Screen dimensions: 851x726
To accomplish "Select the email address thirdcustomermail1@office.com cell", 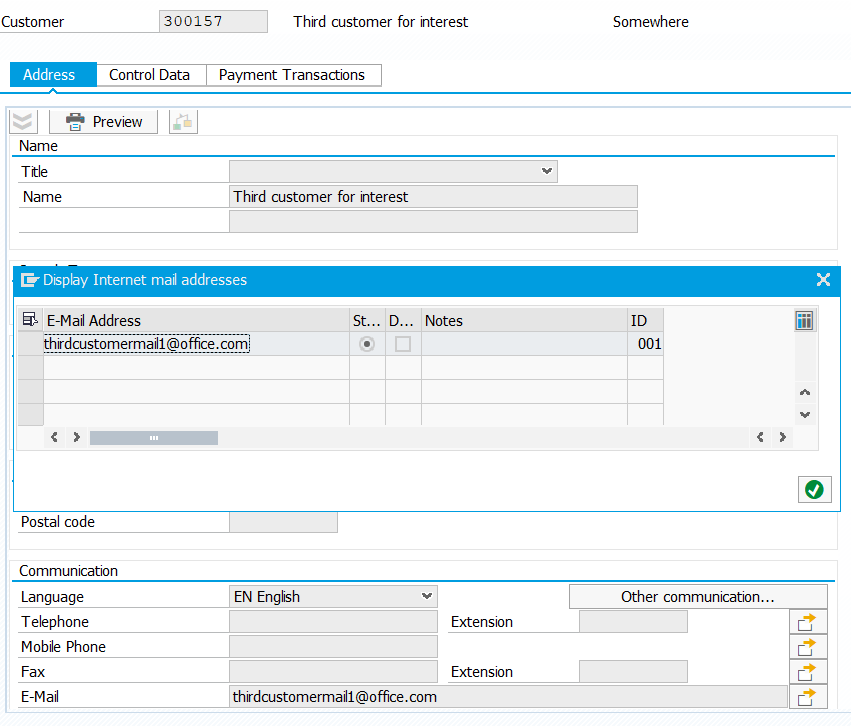I will tap(146, 343).
